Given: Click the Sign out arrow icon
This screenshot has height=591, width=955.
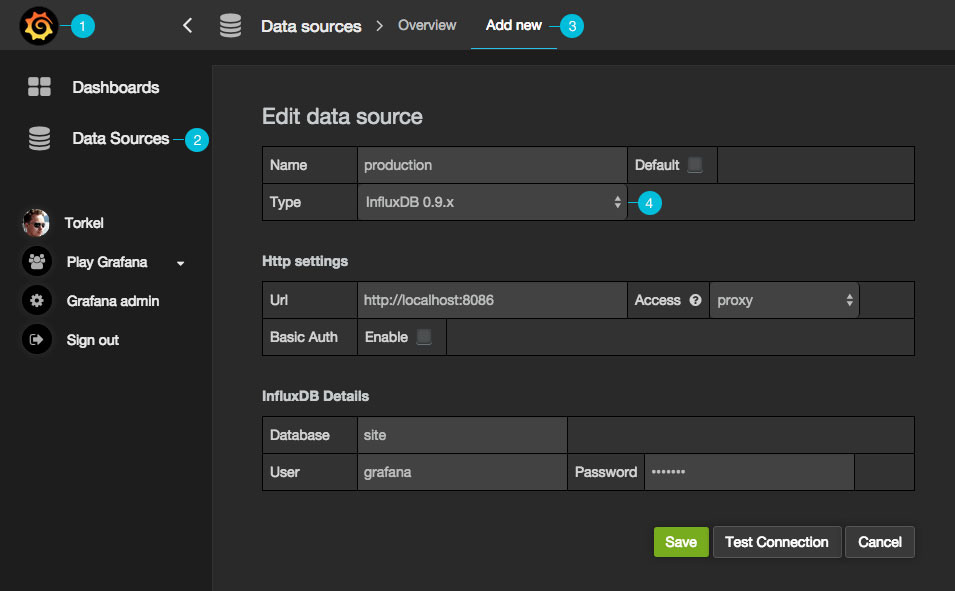Looking at the screenshot, I should pos(36,340).
